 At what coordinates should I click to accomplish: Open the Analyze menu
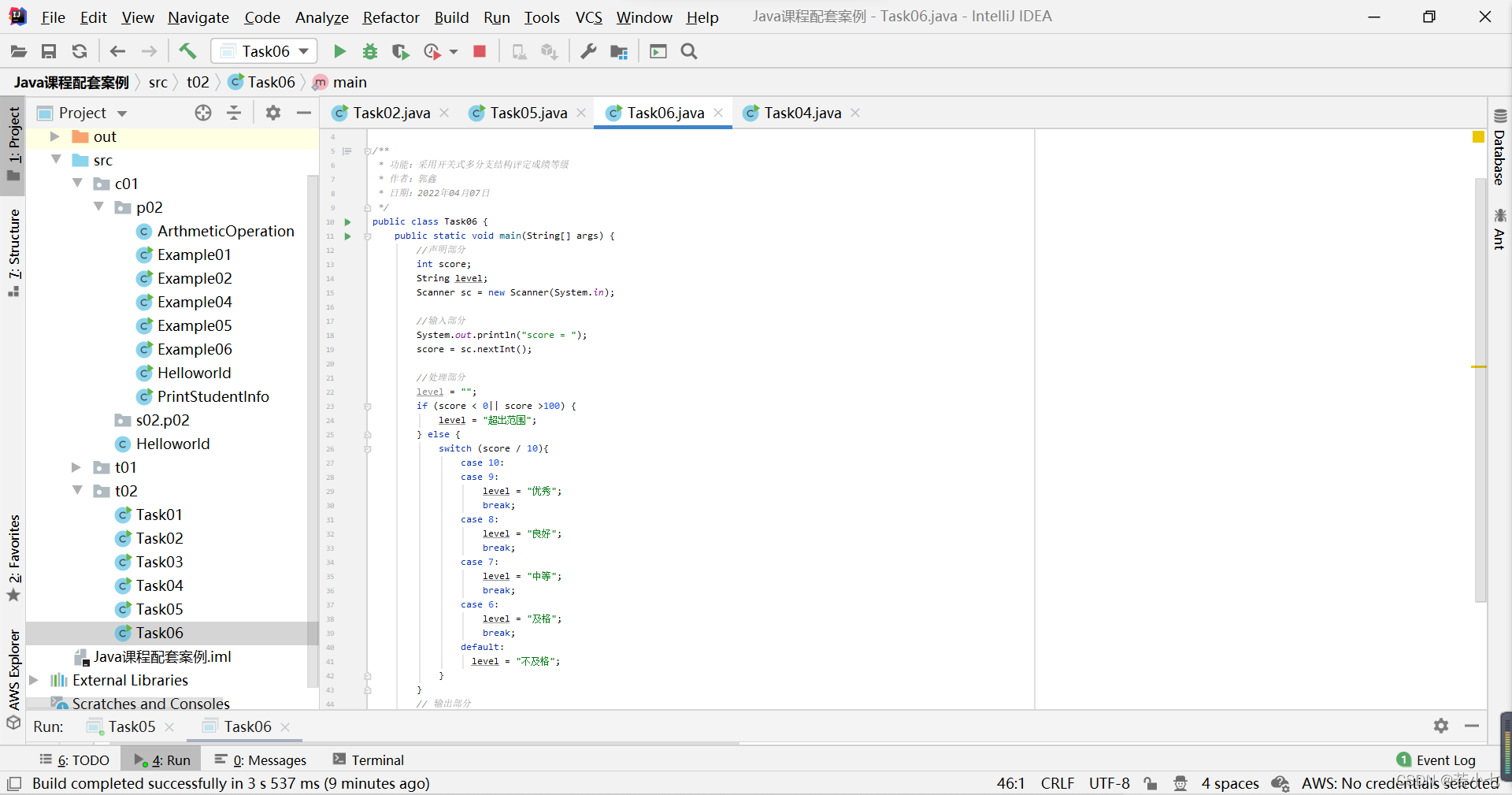[x=321, y=17]
